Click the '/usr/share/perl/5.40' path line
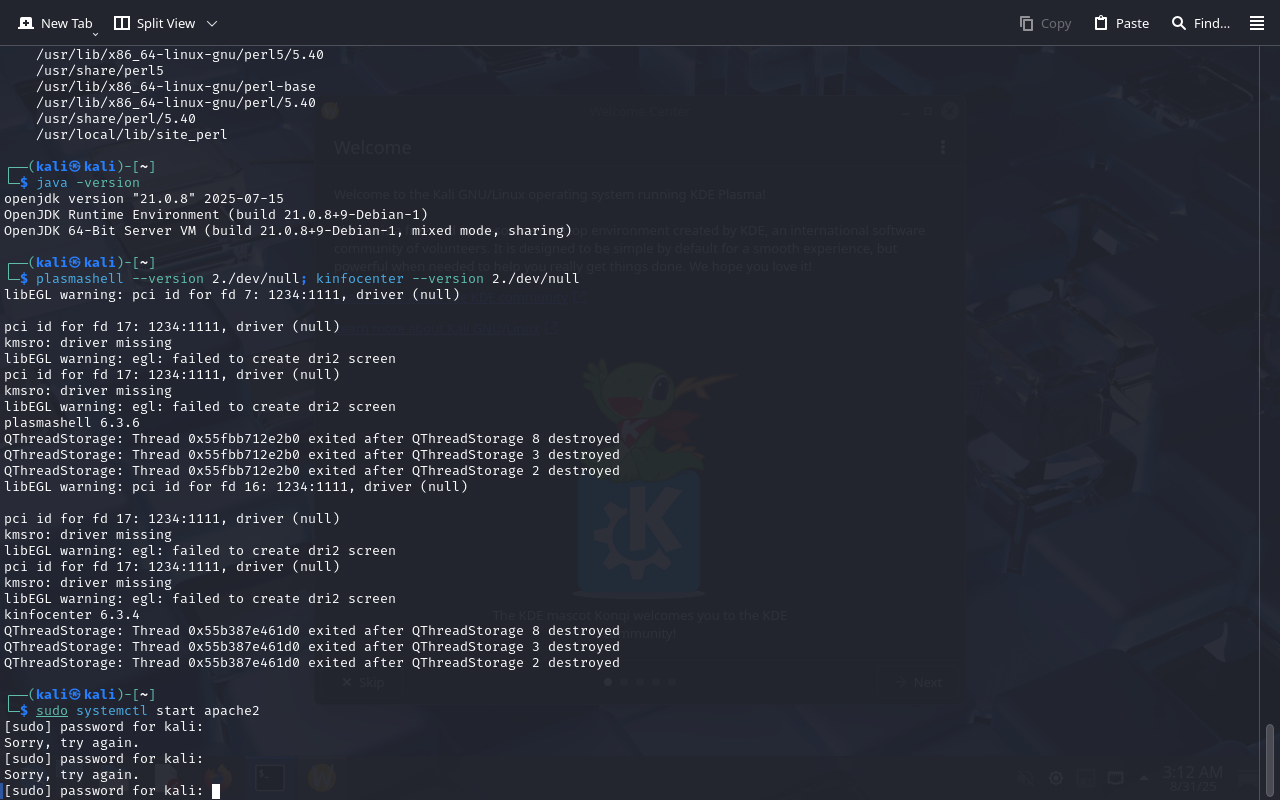The width and height of the screenshot is (1280, 800). click(116, 119)
